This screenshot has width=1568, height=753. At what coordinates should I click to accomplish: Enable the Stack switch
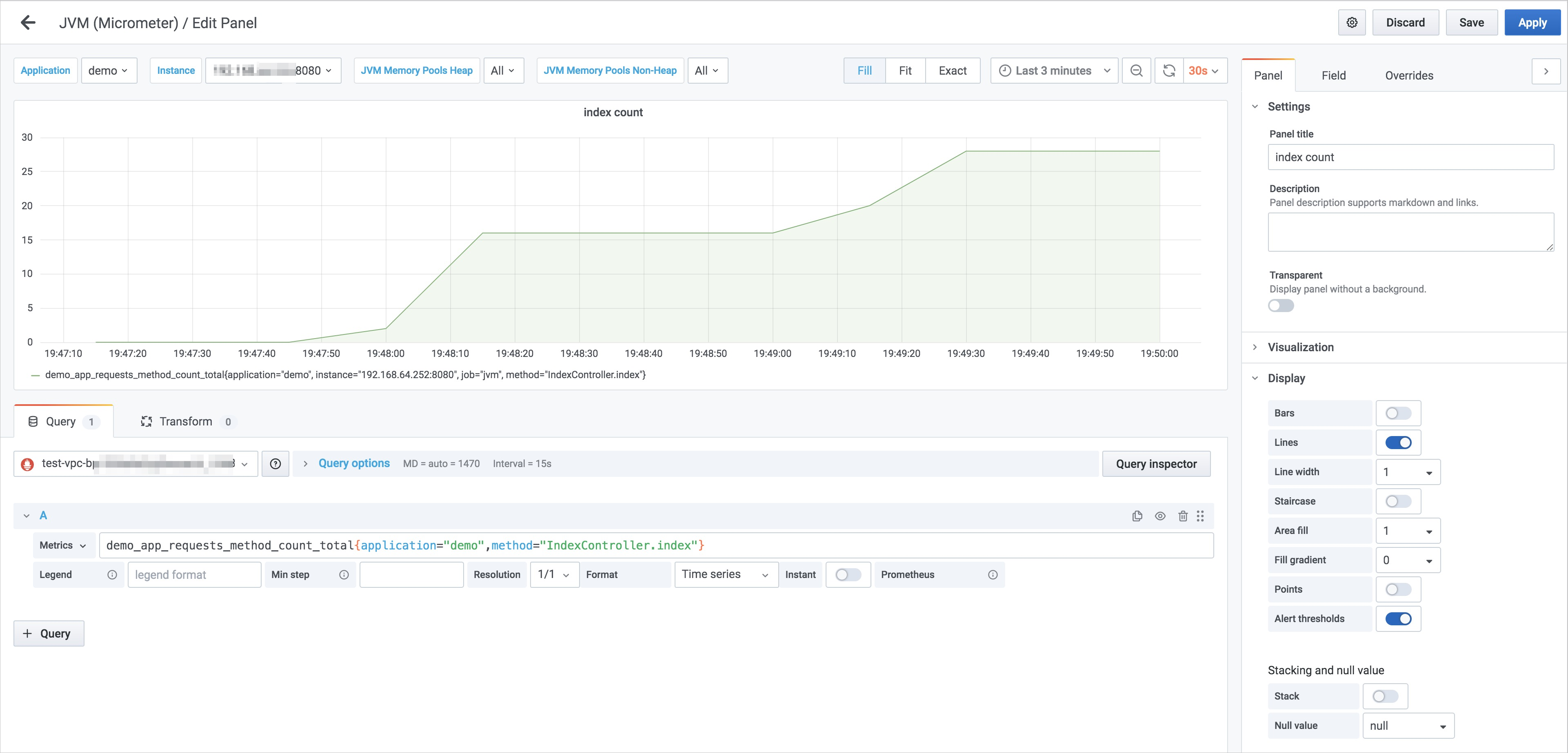coord(1386,696)
